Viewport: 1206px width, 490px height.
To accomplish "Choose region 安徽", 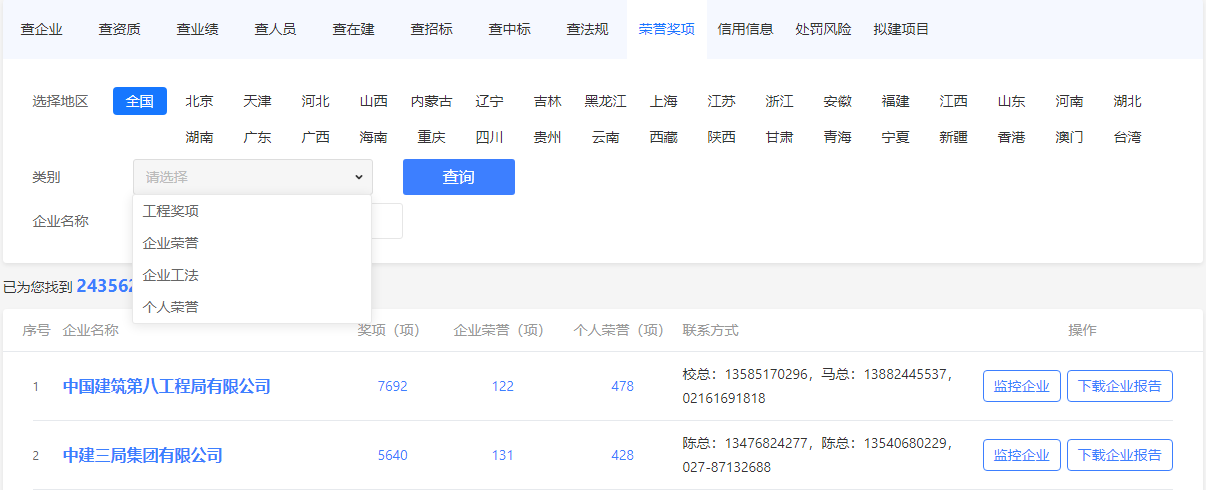I will pyautogui.click(x=838, y=101).
